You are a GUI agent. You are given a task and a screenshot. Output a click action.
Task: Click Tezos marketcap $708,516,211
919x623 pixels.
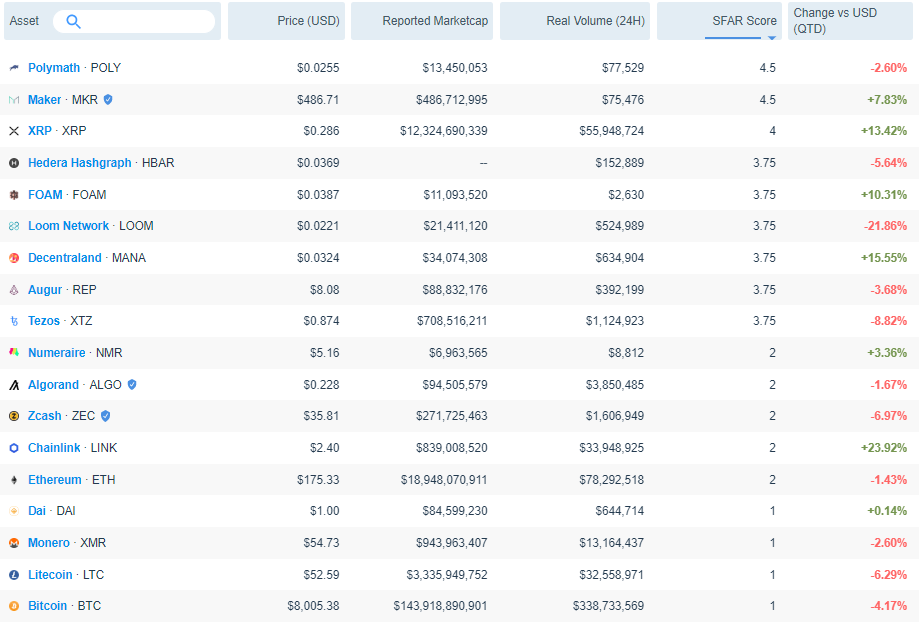pos(452,321)
